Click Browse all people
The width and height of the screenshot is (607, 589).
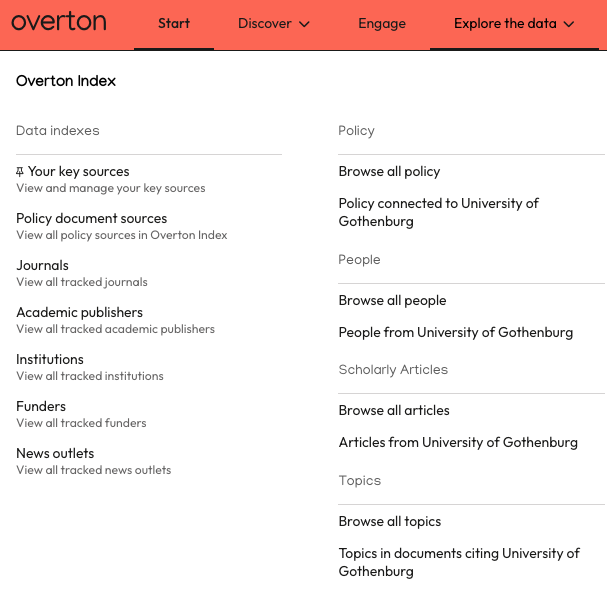coord(392,301)
